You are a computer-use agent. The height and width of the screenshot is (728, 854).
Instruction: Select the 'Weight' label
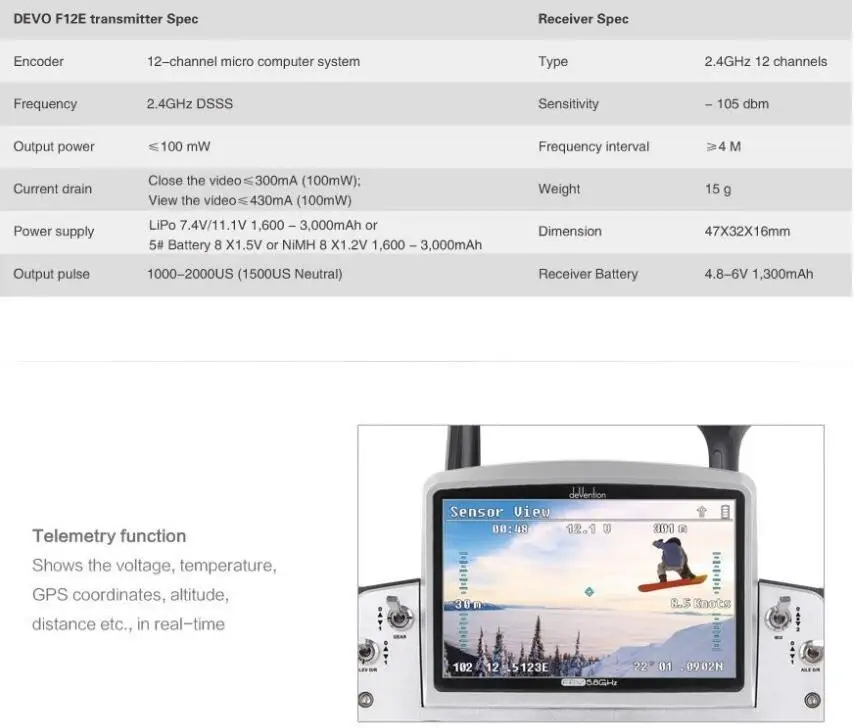559,189
